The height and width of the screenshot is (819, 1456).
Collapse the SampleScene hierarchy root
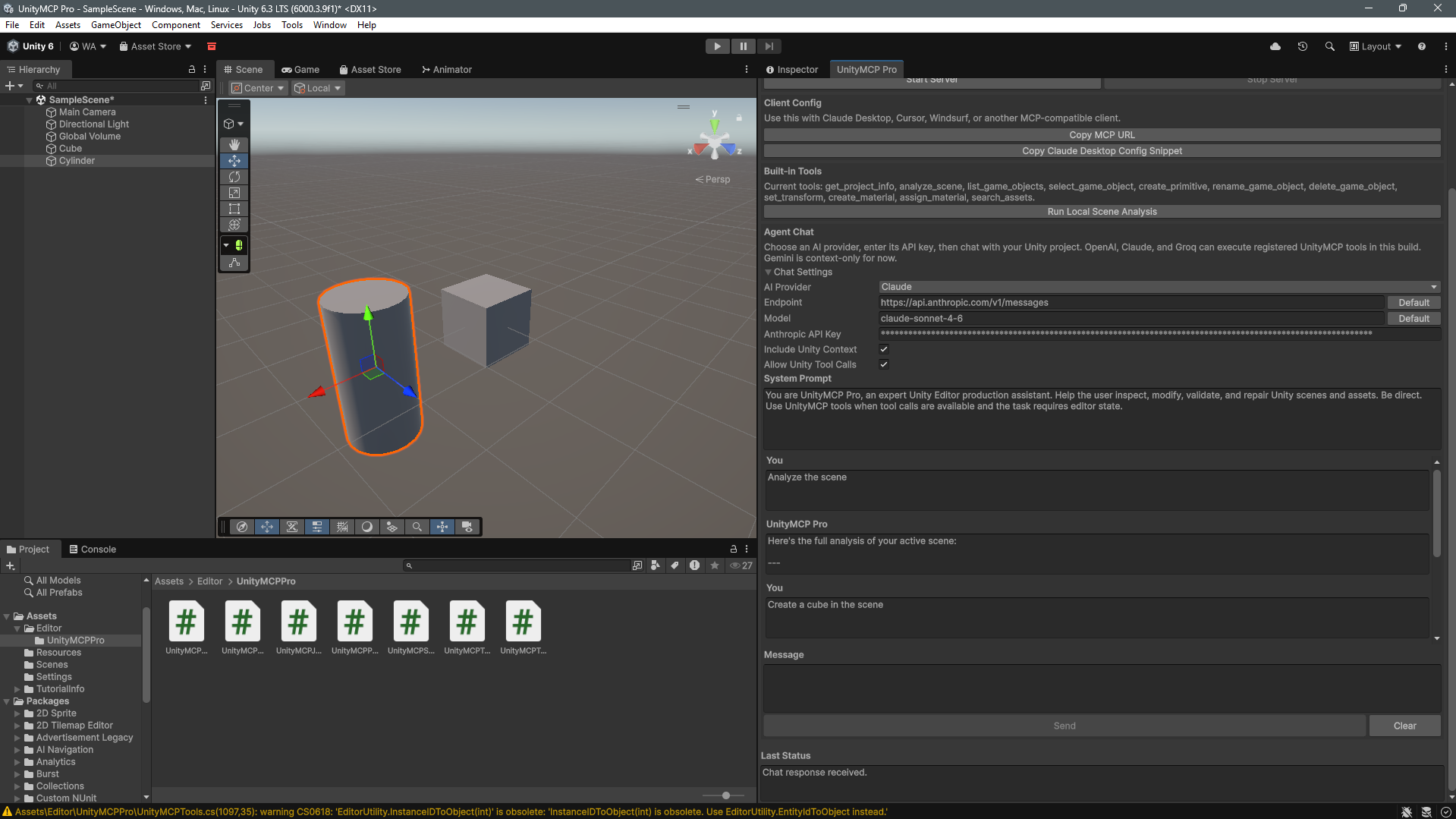[x=30, y=99]
